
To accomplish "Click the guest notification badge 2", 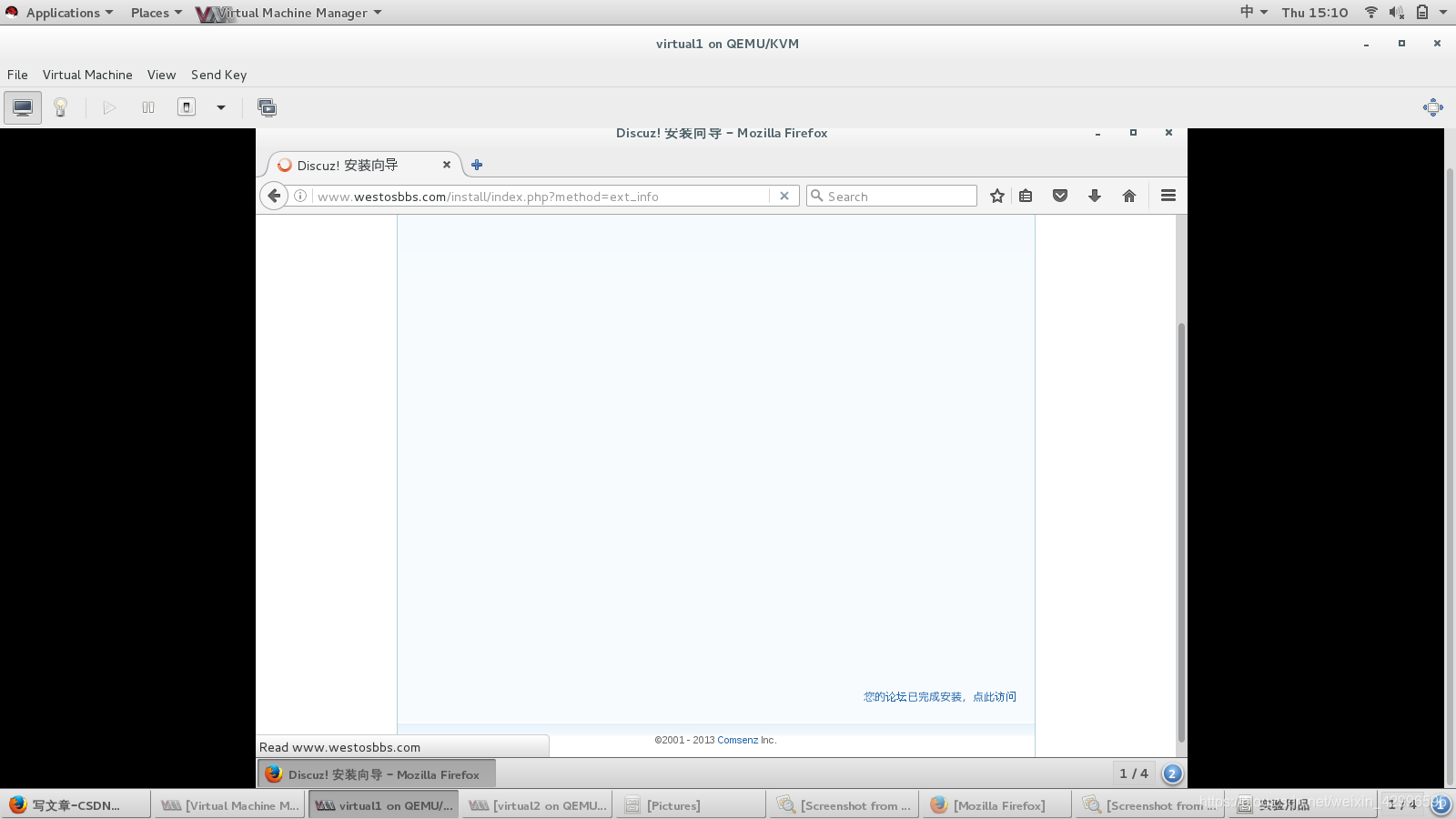I will pos(1172,773).
